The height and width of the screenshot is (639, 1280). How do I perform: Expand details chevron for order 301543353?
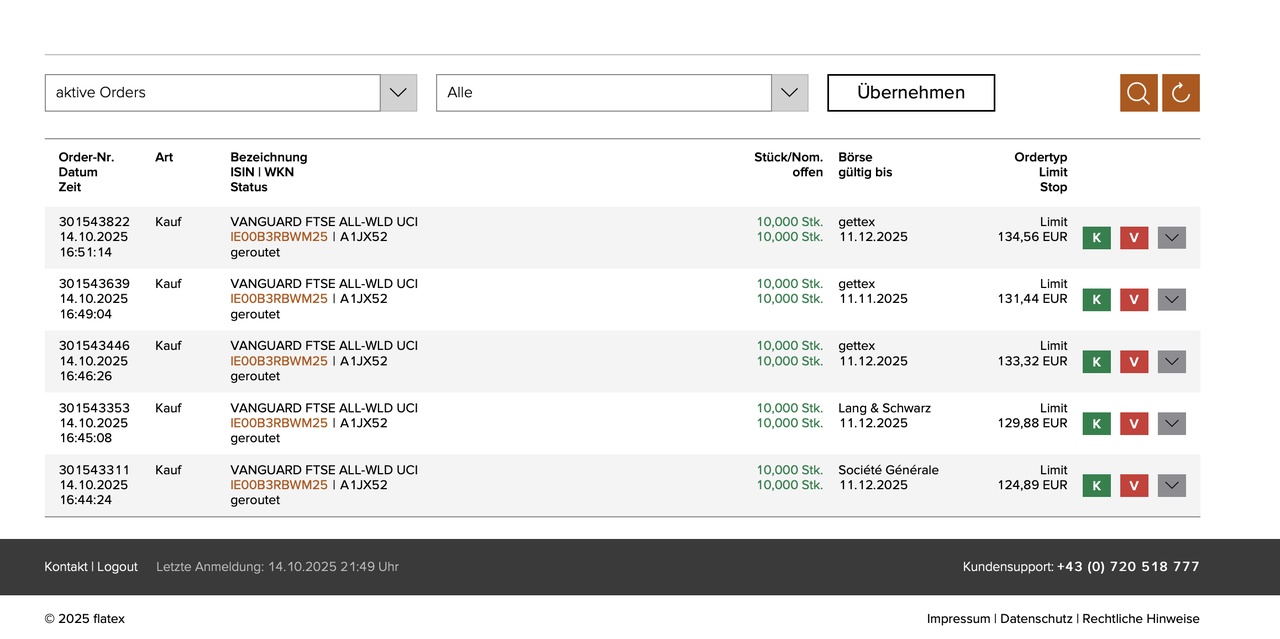1171,424
